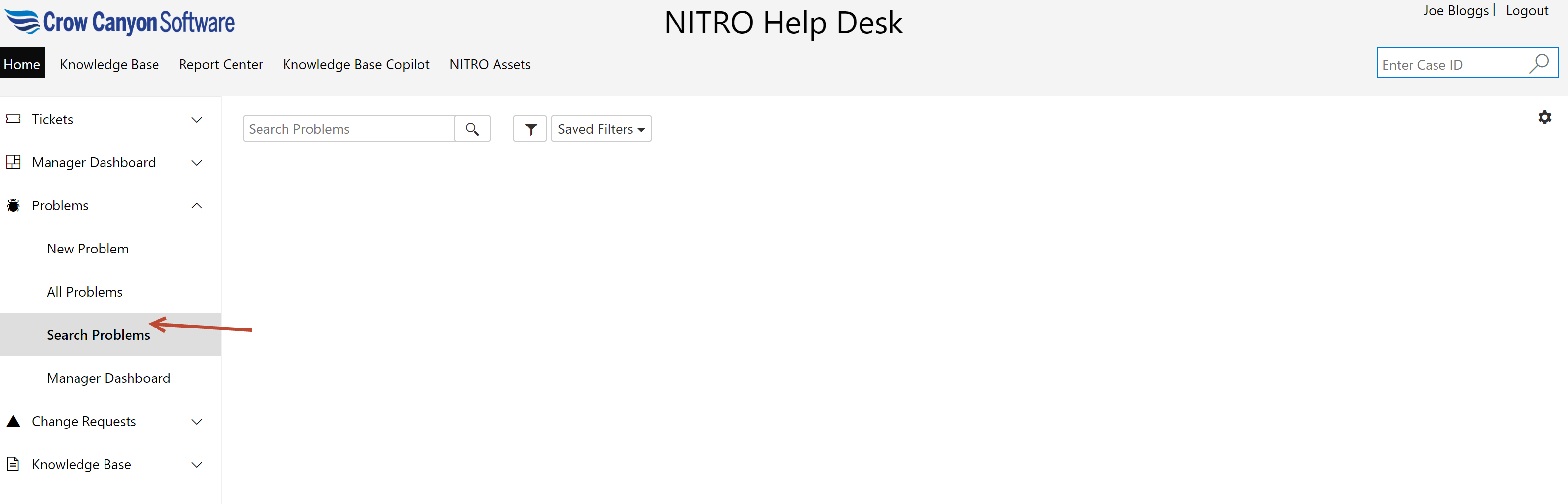
Task: Click the Problems bug icon
Action: coord(13,205)
